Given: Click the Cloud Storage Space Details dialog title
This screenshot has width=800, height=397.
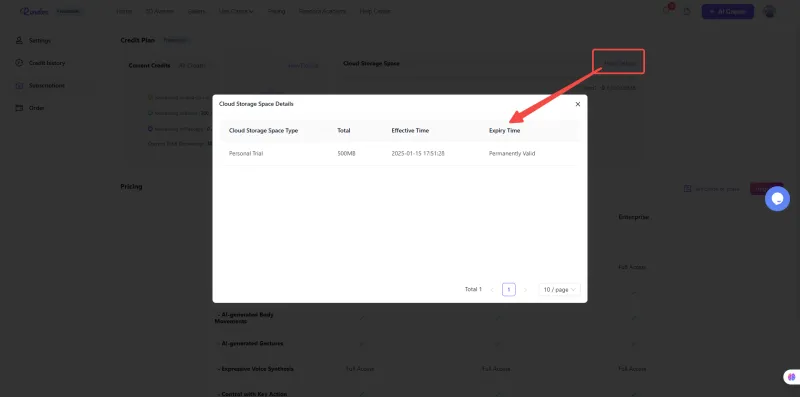Looking at the screenshot, I should tap(256, 104).
